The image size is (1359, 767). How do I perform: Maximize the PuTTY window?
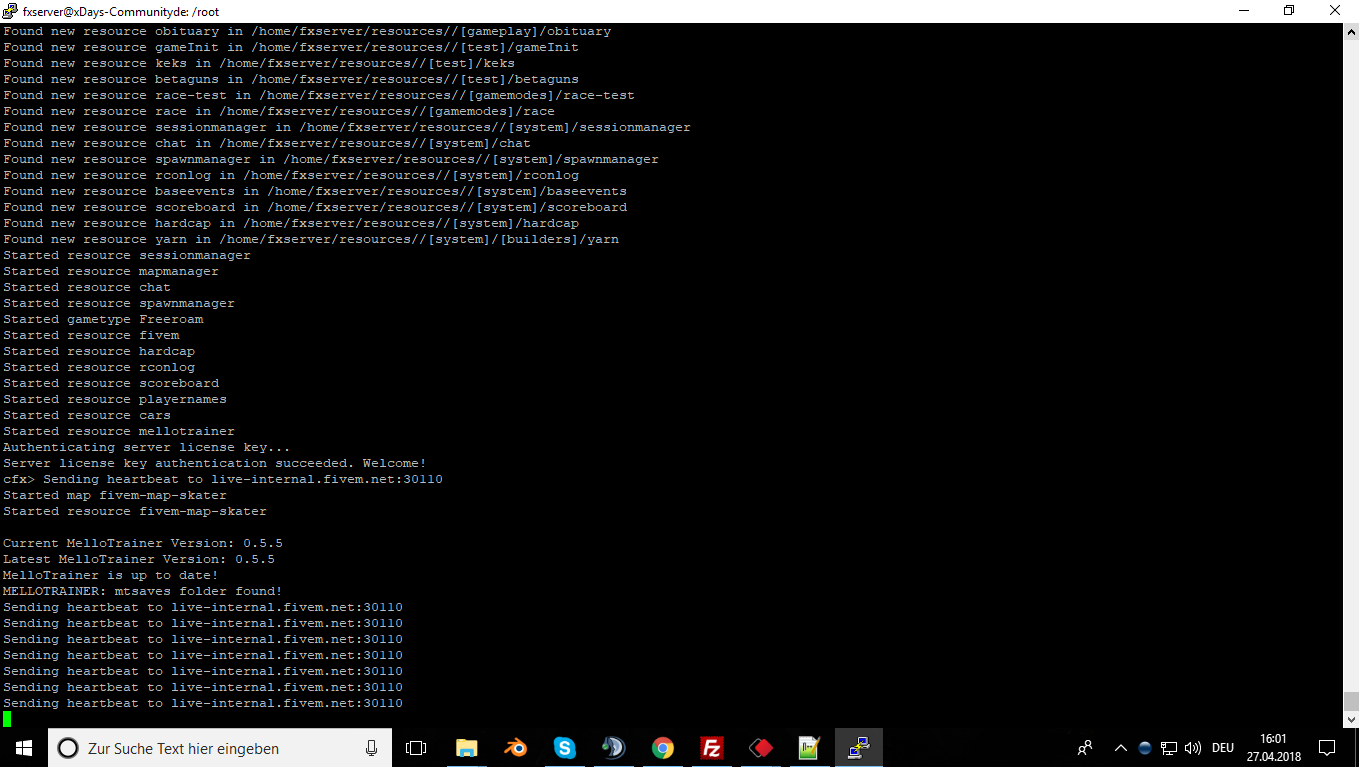pos(1289,11)
